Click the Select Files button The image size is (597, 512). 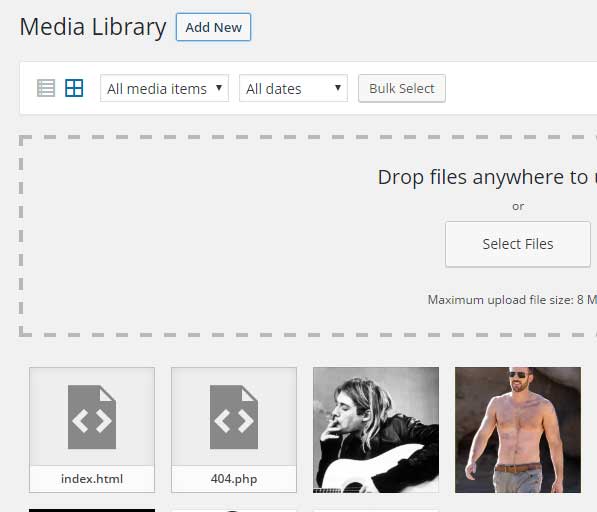518,244
